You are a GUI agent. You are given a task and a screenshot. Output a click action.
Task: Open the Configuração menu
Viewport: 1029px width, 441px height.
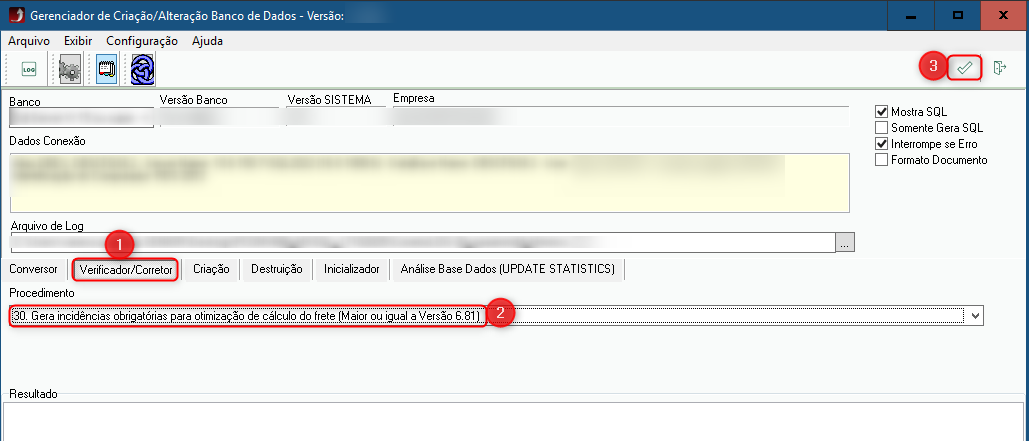(x=141, y=41)
